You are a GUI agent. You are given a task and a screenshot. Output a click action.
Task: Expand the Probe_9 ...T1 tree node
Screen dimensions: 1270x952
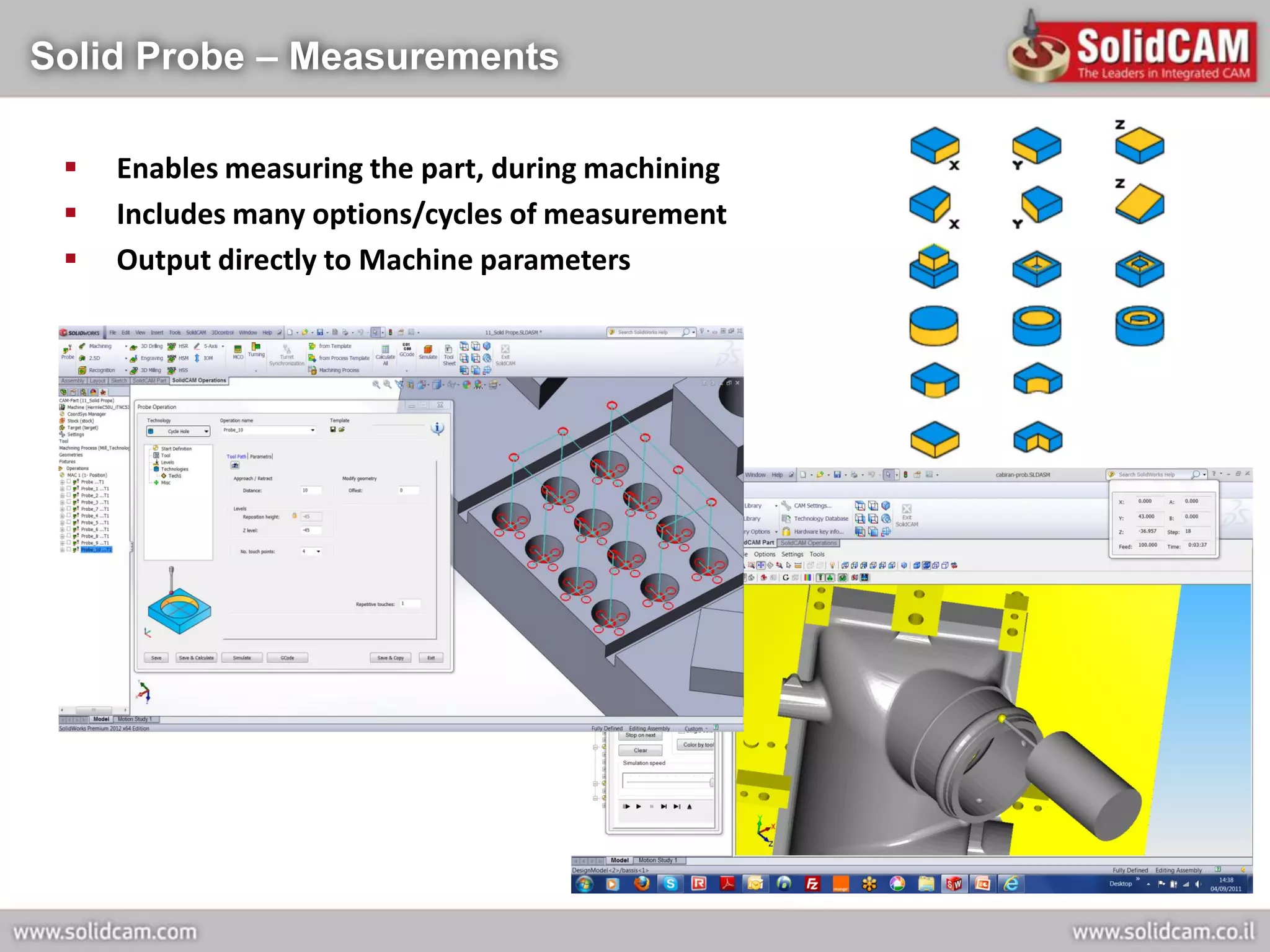pos(62,543)
